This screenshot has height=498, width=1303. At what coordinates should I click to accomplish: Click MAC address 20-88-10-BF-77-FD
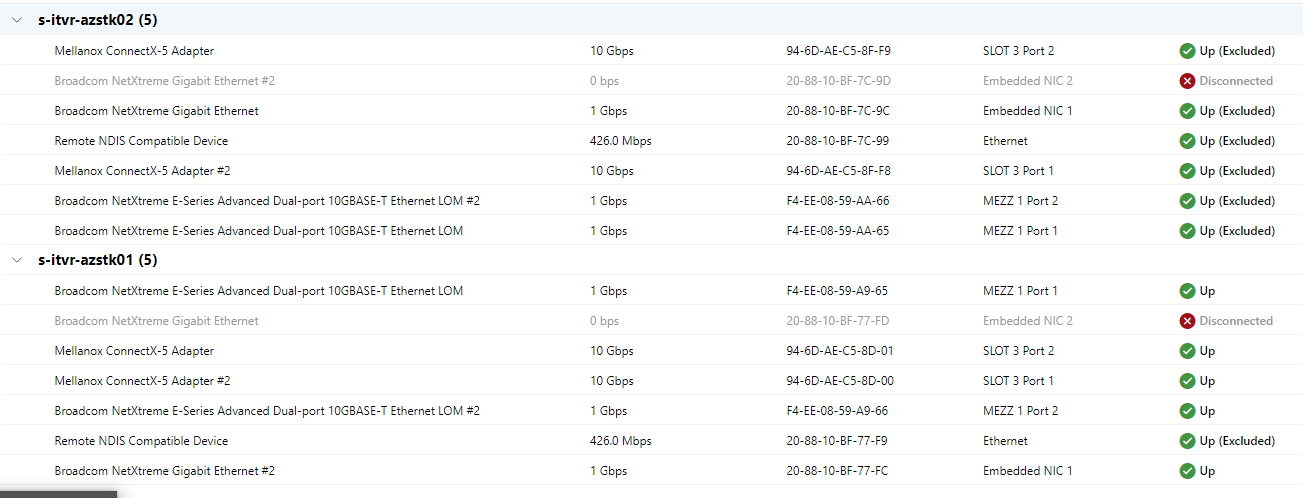pyautogui.click(x=838, y=321)
